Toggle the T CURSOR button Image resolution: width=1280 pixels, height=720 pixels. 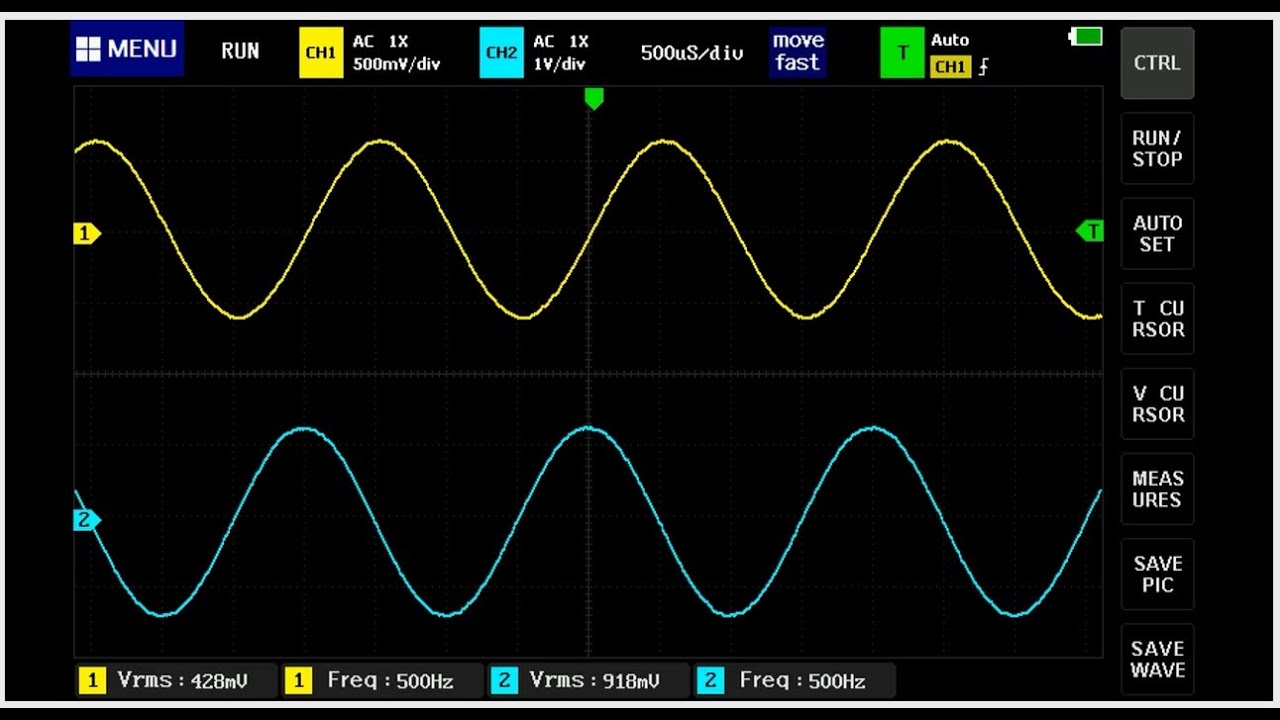click(x=1157, y=319)
